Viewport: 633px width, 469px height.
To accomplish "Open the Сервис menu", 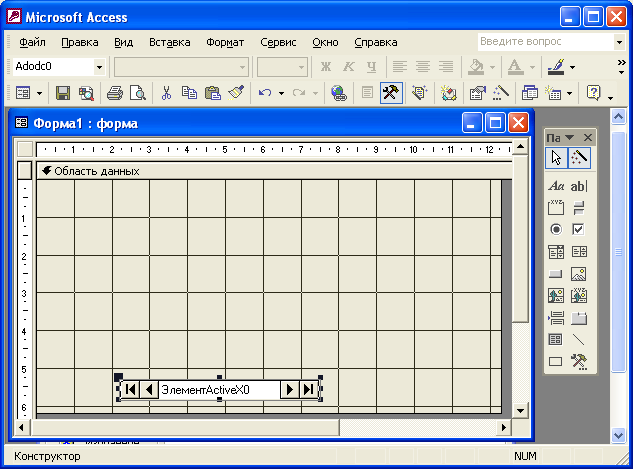I will (278, 42).
